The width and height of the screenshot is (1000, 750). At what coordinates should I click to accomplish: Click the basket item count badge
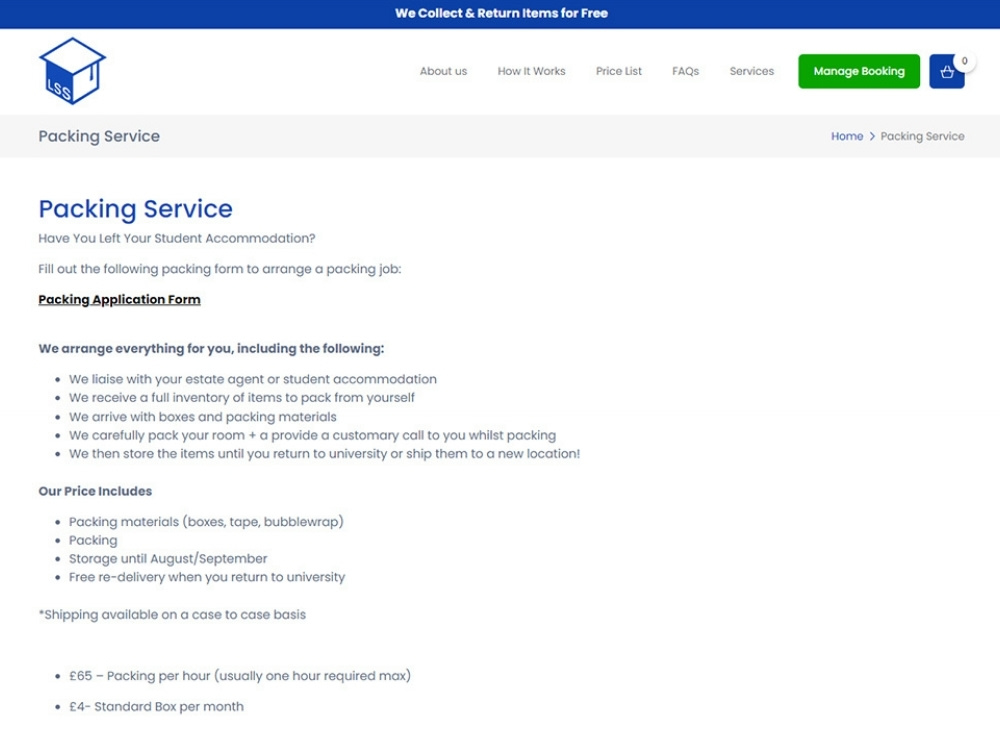click(x=964, y=61)
